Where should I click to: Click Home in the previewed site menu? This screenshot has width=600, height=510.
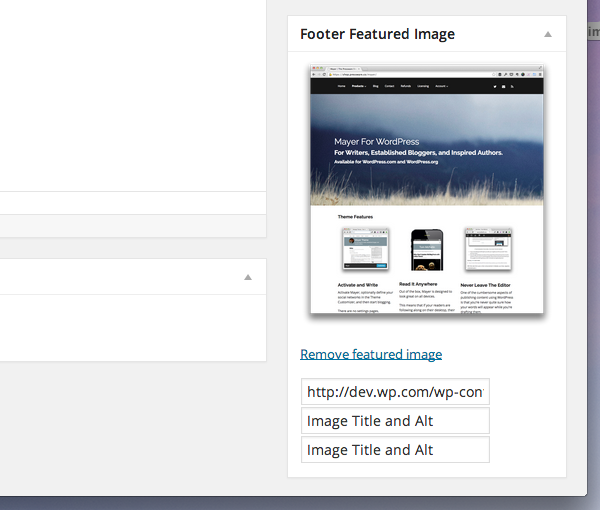341,86
